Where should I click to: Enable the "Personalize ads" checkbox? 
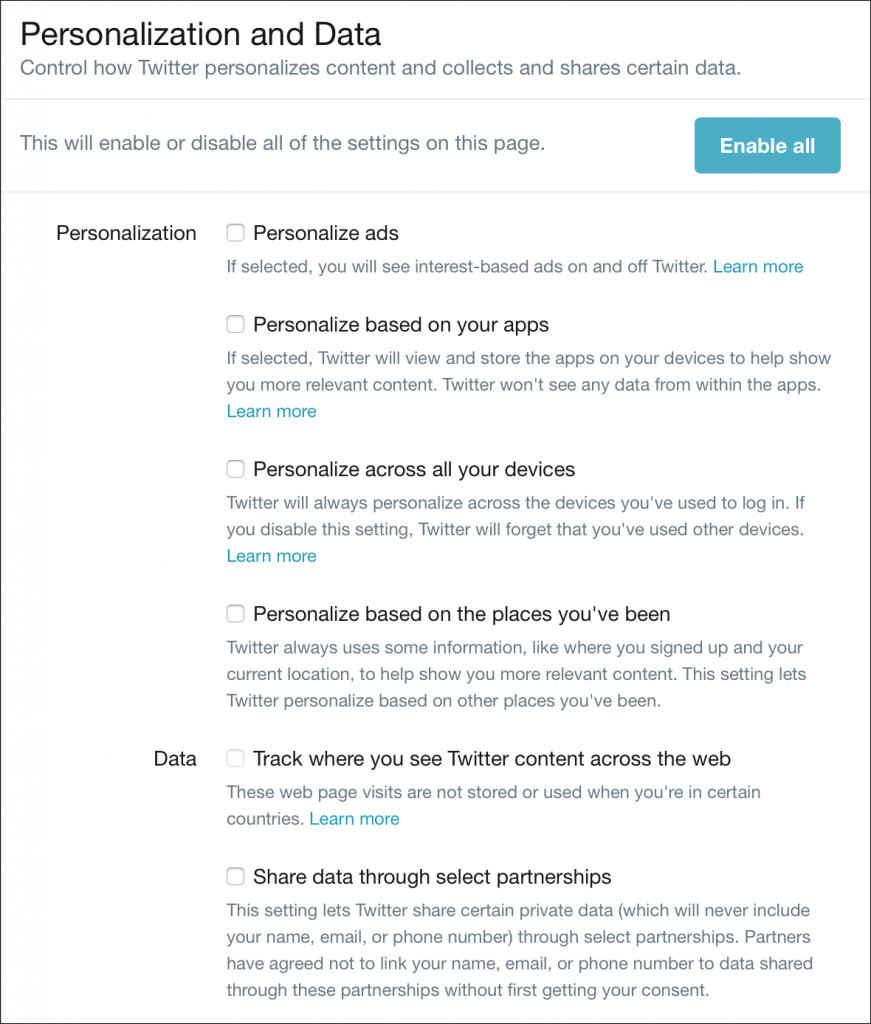(235, 232)
